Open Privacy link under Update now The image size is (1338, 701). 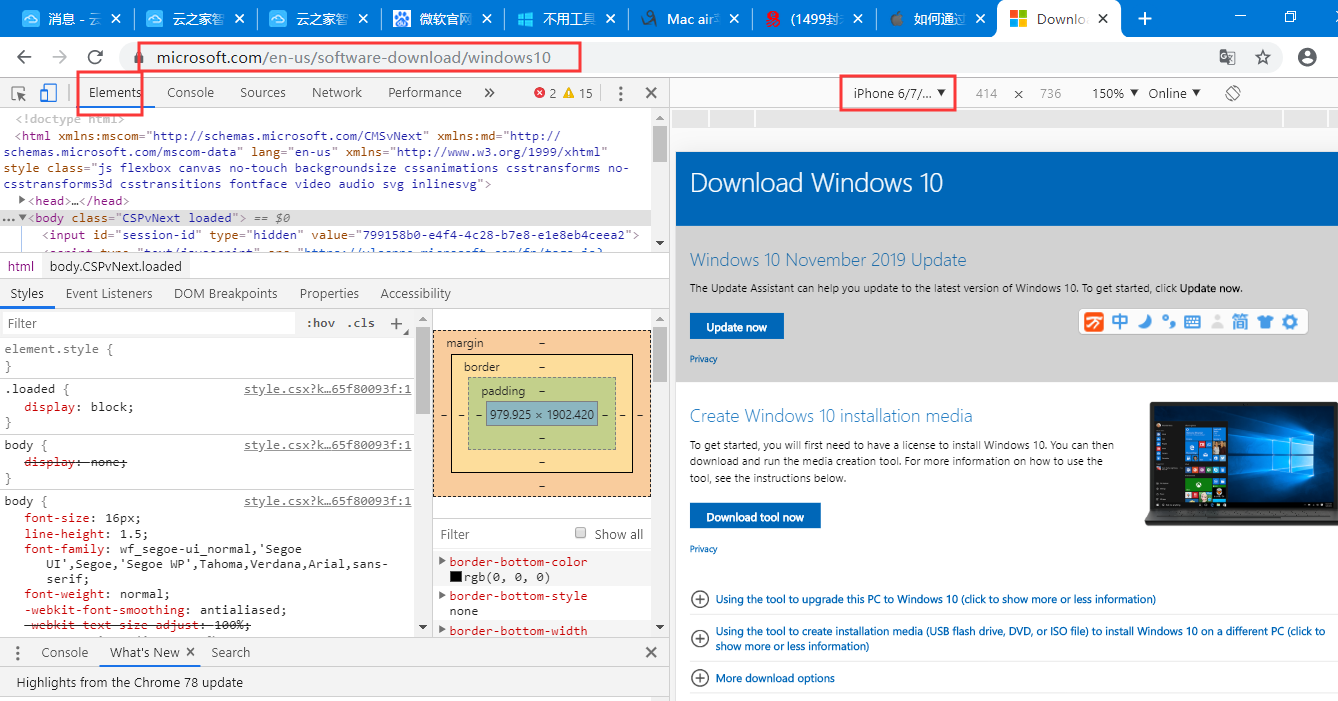(704, 359)
